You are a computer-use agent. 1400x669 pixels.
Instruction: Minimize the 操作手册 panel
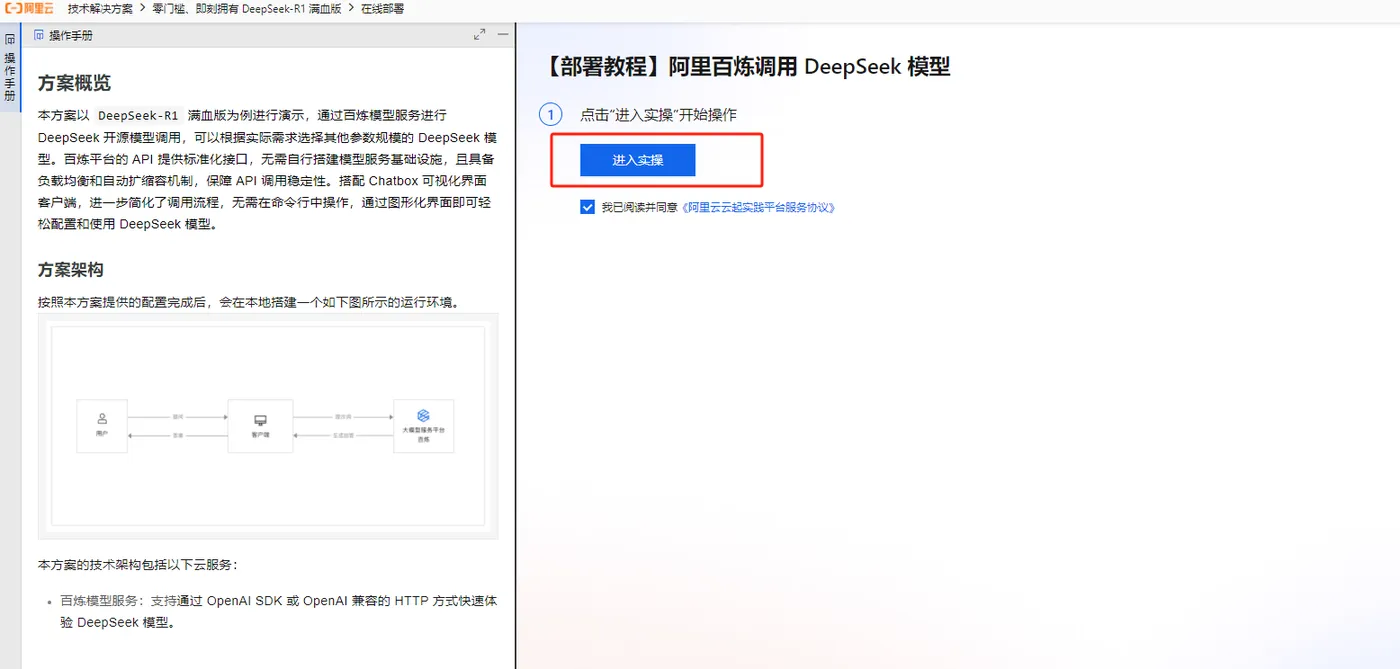(503, 35)
